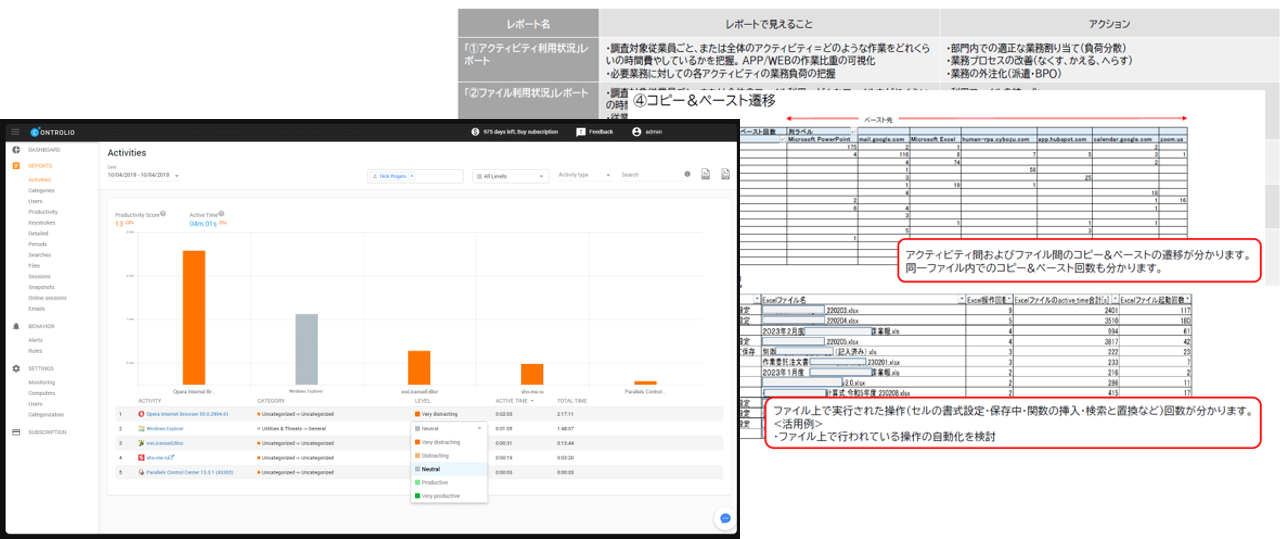Click the gray Windows Explorer bar

click(x=306, y=349)
